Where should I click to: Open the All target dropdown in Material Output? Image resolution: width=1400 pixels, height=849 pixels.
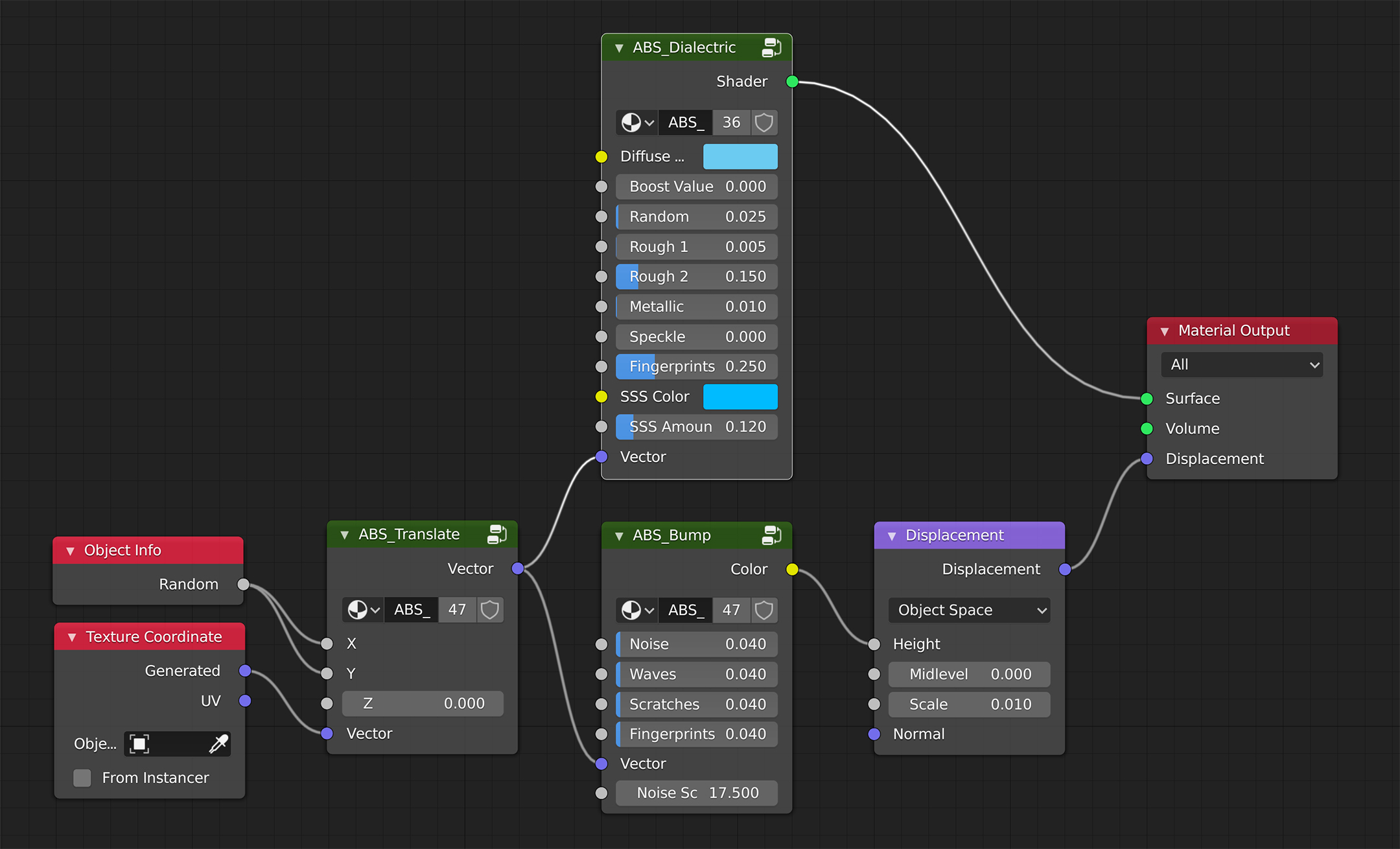tap(1242, 365)
